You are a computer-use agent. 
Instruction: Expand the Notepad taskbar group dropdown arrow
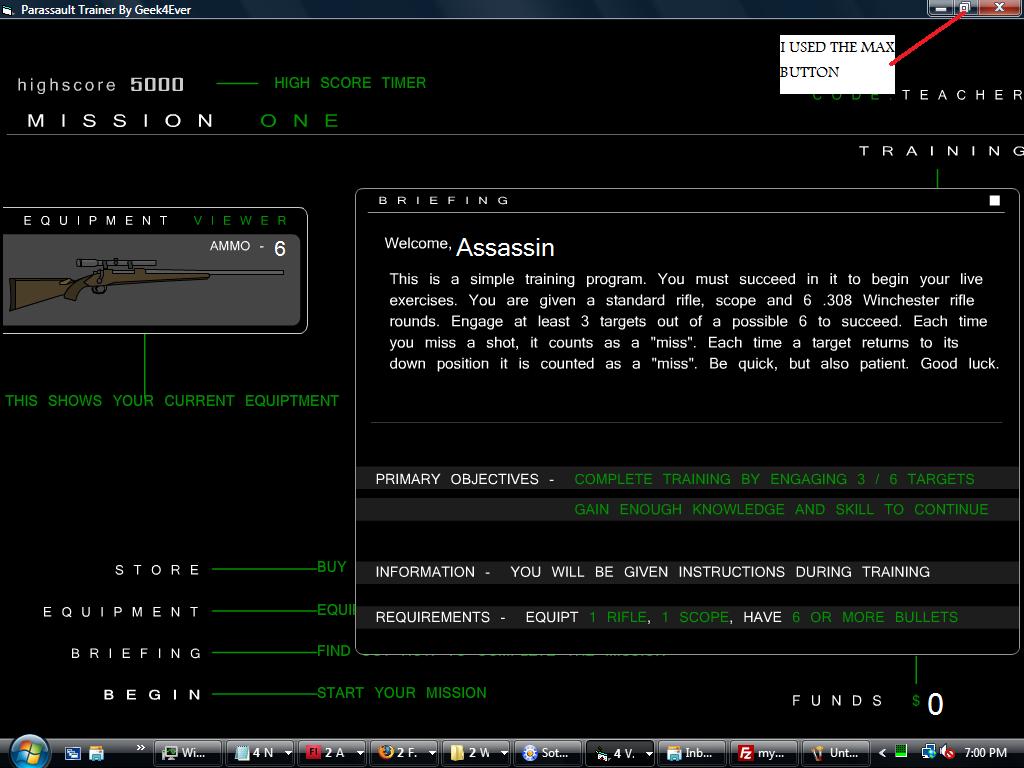pyautogui.click(x=288, y=753)
